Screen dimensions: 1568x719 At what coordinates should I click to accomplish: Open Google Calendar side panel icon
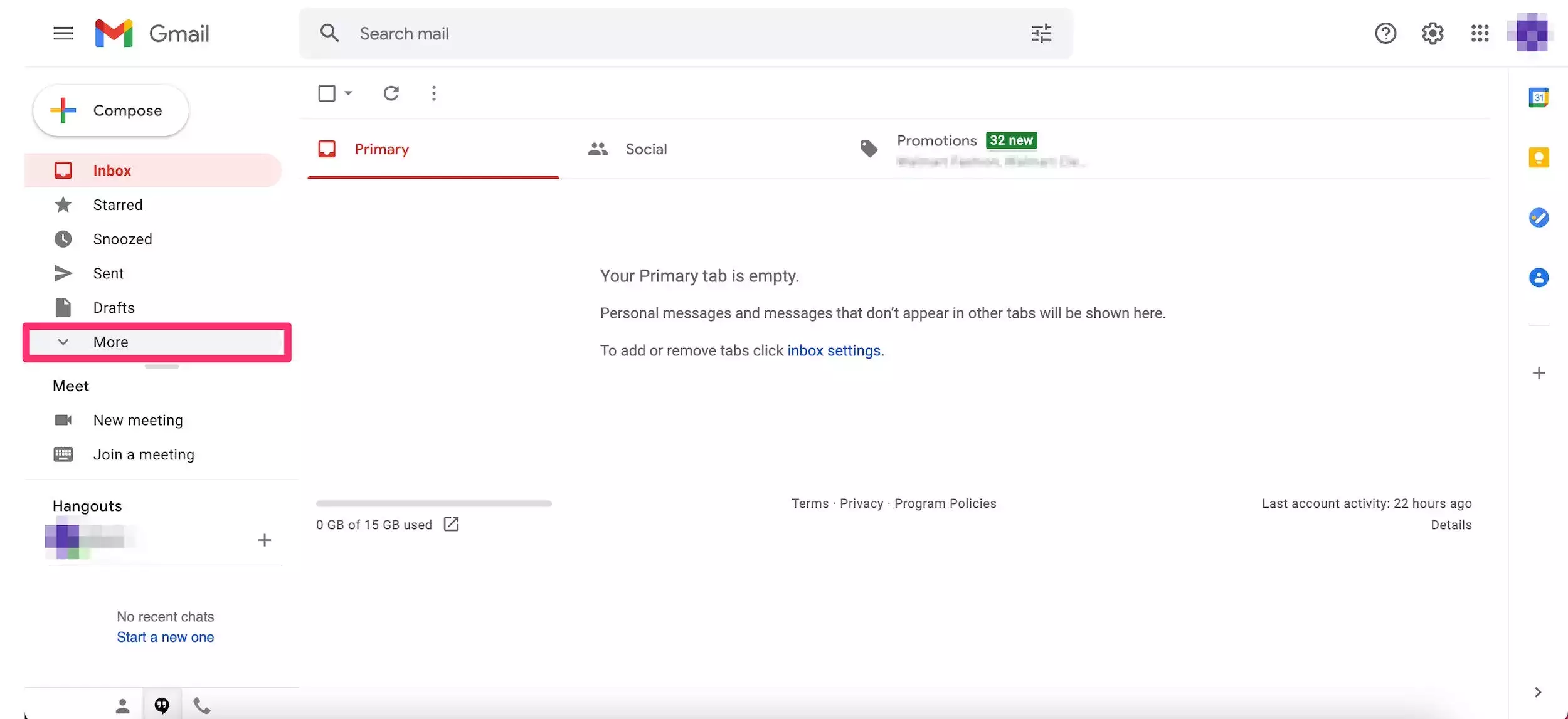pyautogui.click(x=1538, y=97)
